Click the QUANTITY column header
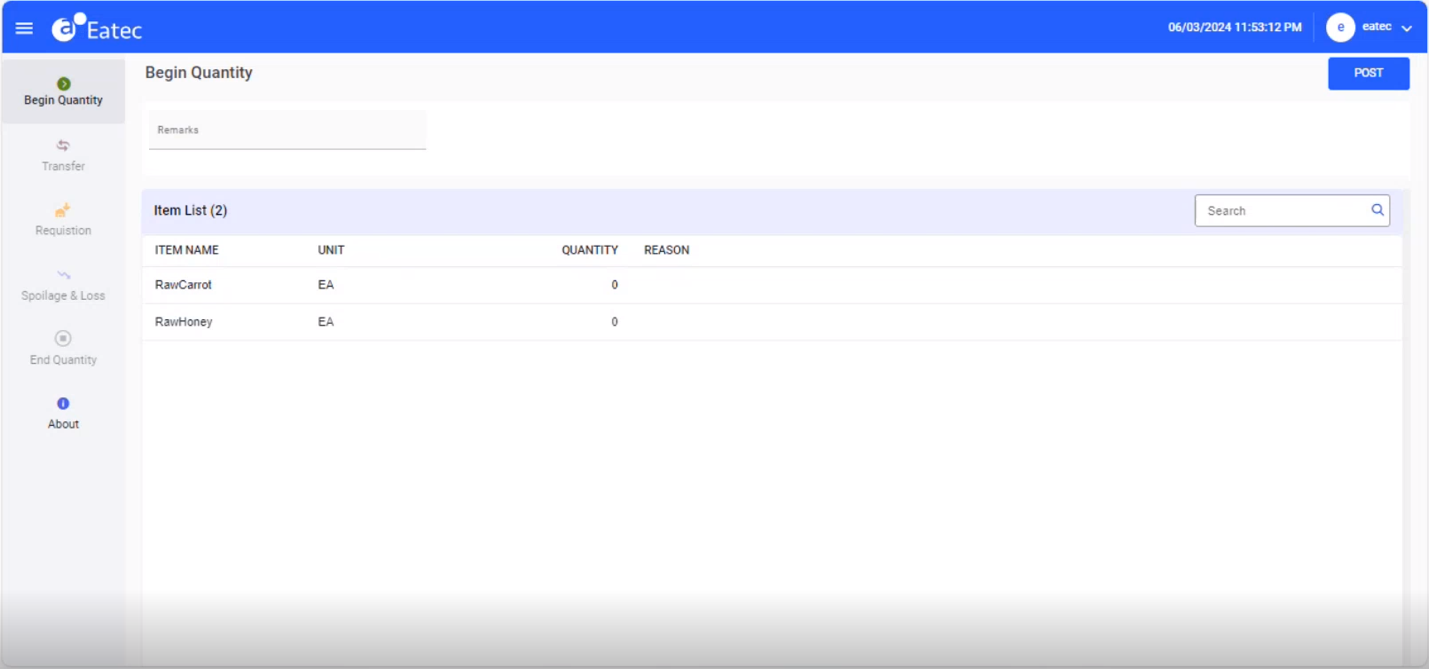The width and height of the screenshot is (1429, 669). [x=589, y=250]
